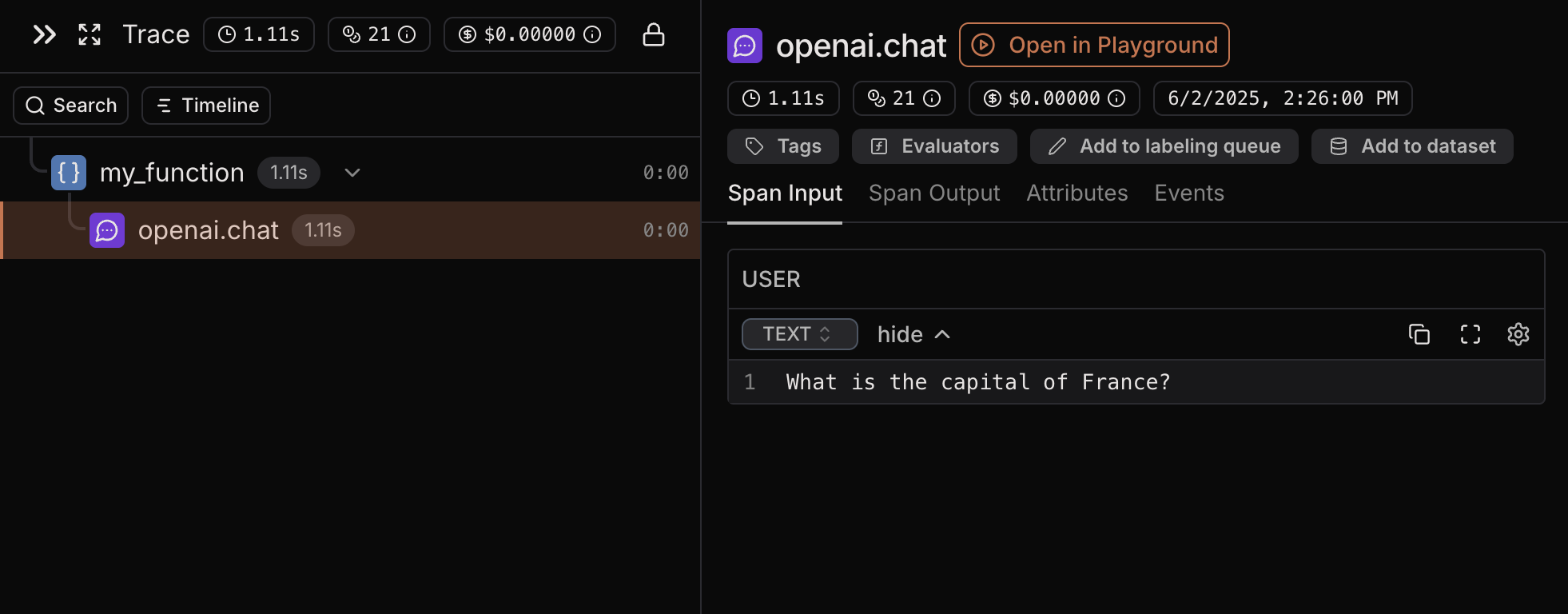Copy USER message content icon
The image size is (1568, 614).
1419,334
